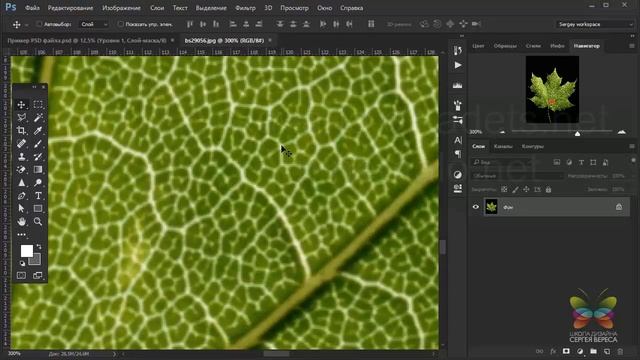Viewport: 640px width, 360px height.
Task: Open the Paragraph panel icon
Action: click(x=458, y=154)
